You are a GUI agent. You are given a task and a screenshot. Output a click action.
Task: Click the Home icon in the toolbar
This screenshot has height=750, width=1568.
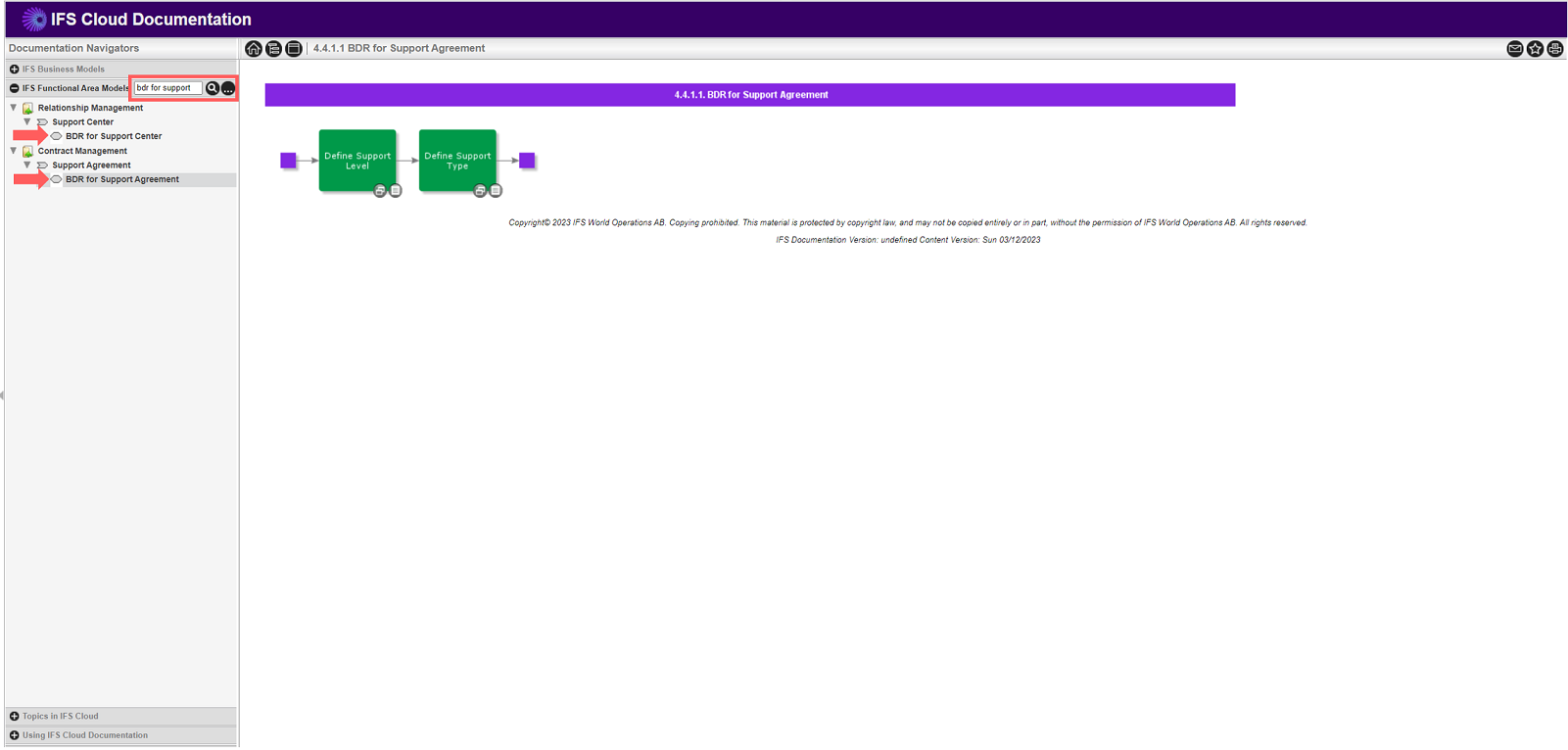coord(254,49)
